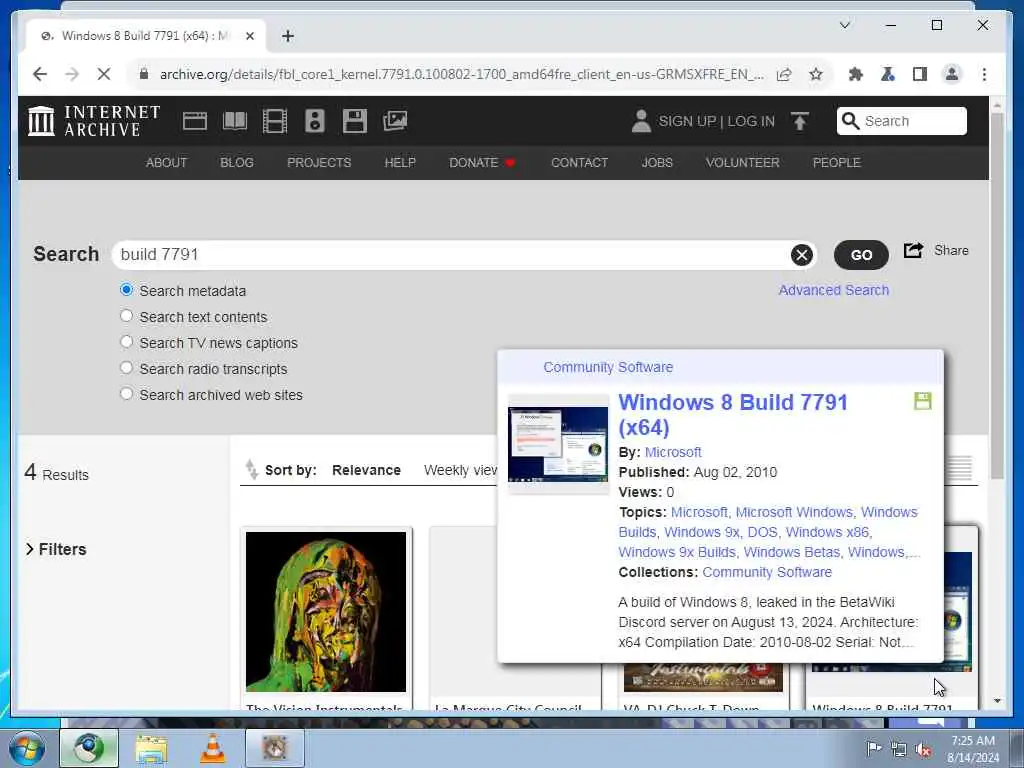1024x768 pixels.
Task: Open the Software floppy disk icon
Action: point(355,121)
